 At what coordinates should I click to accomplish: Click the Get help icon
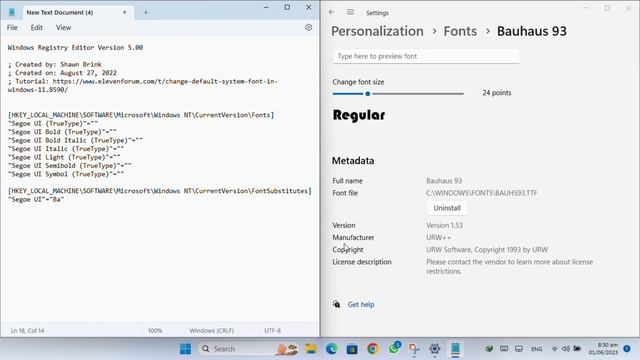(x=336, y=304)
